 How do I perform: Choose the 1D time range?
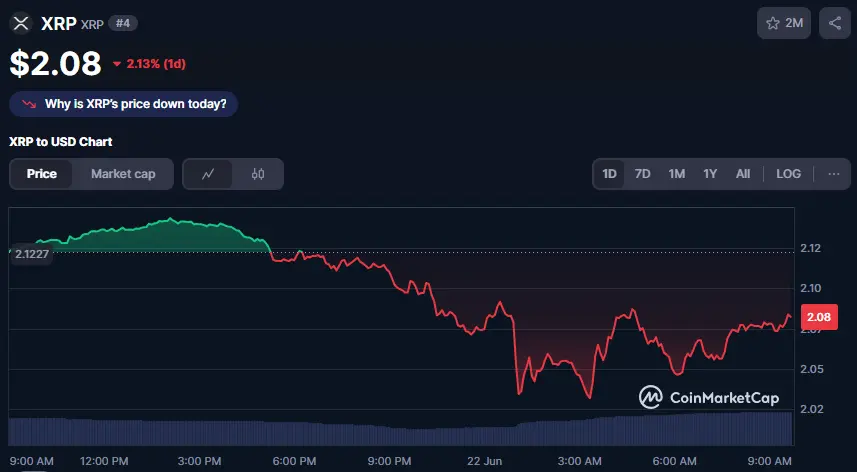coord(609,174)
